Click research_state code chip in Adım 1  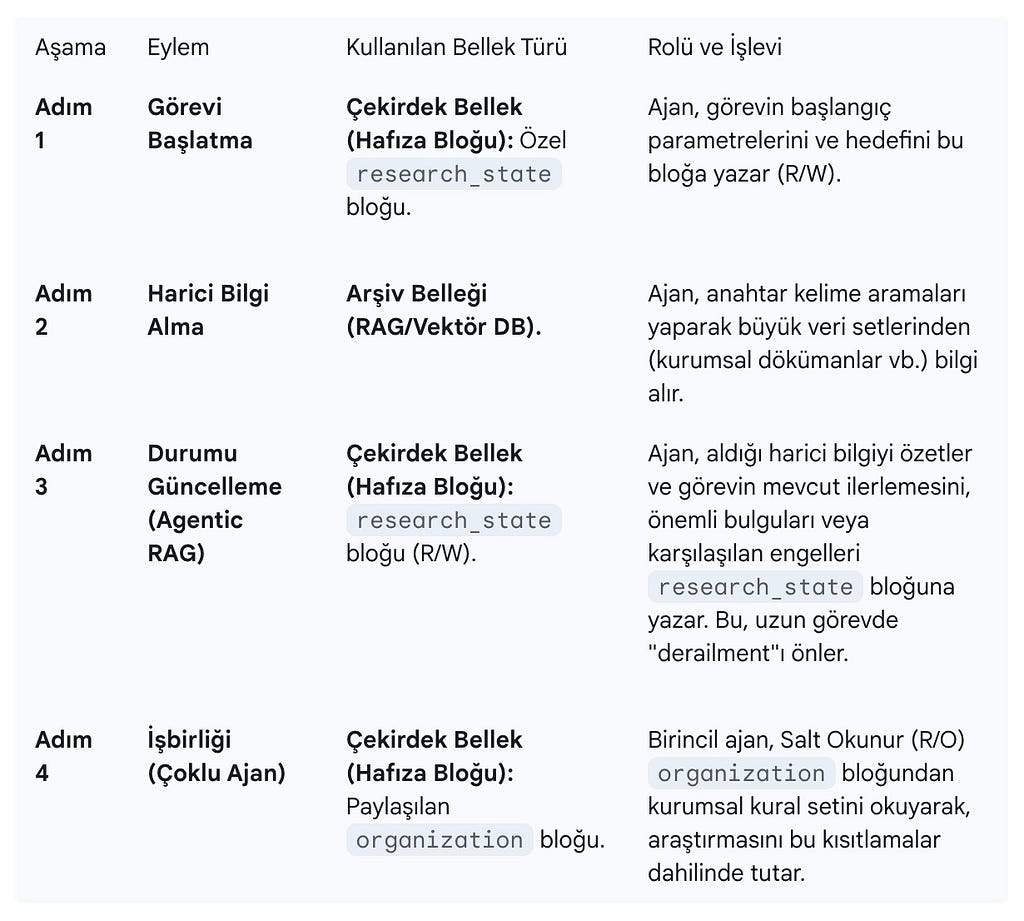point(454,174)
